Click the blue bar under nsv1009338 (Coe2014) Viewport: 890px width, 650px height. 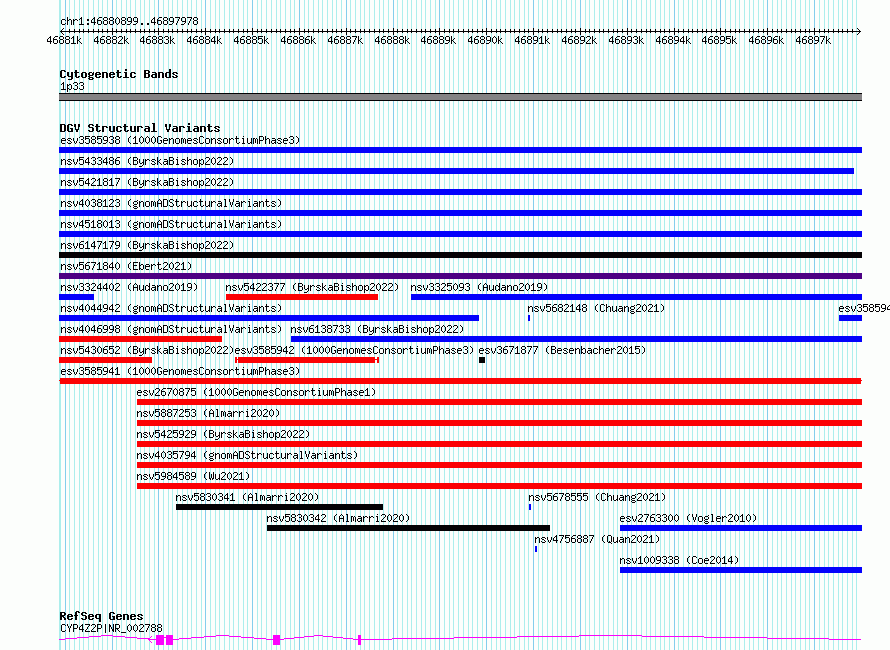click(x=741, y=570)
